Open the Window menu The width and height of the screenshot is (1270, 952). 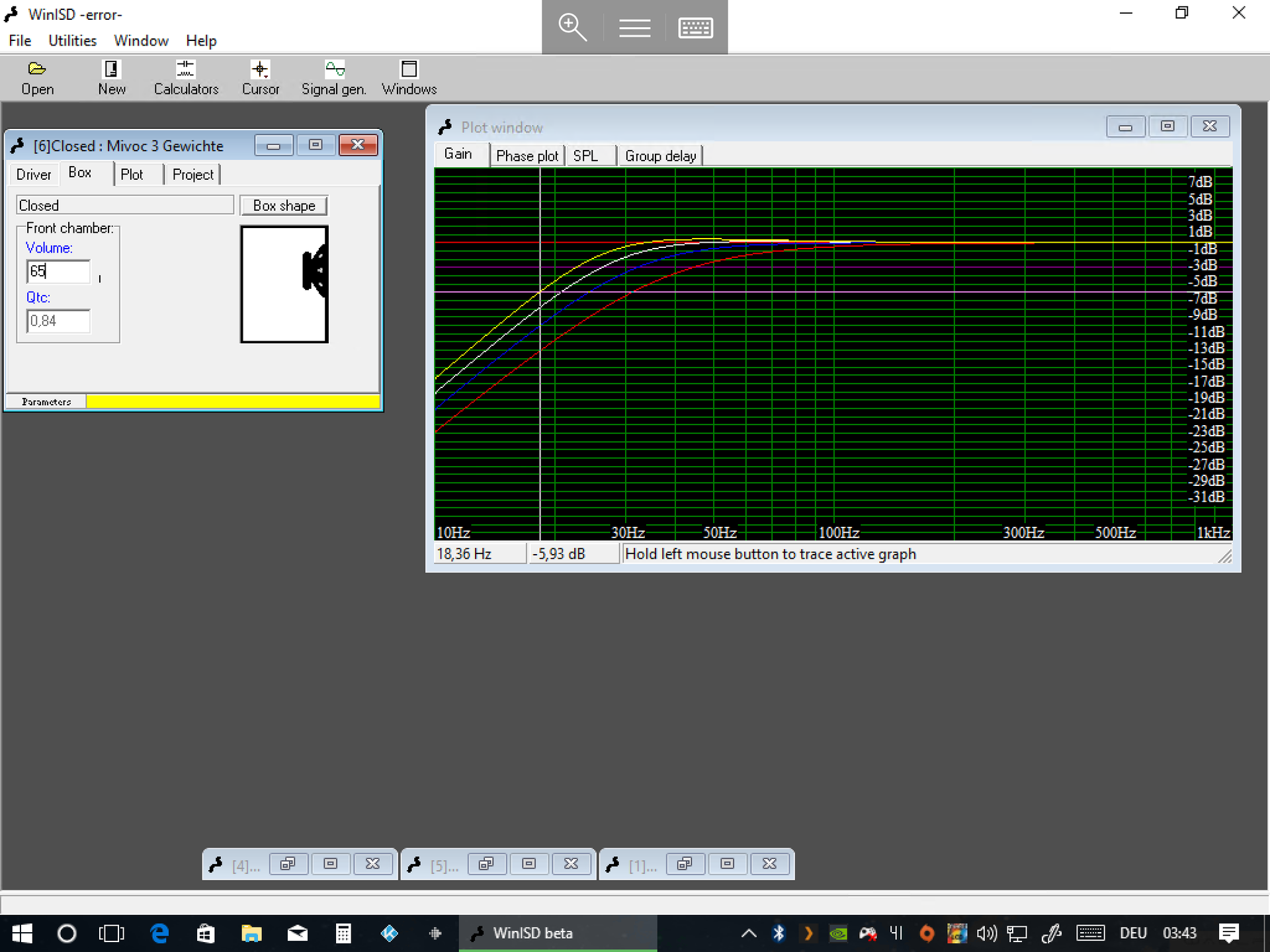141,40
